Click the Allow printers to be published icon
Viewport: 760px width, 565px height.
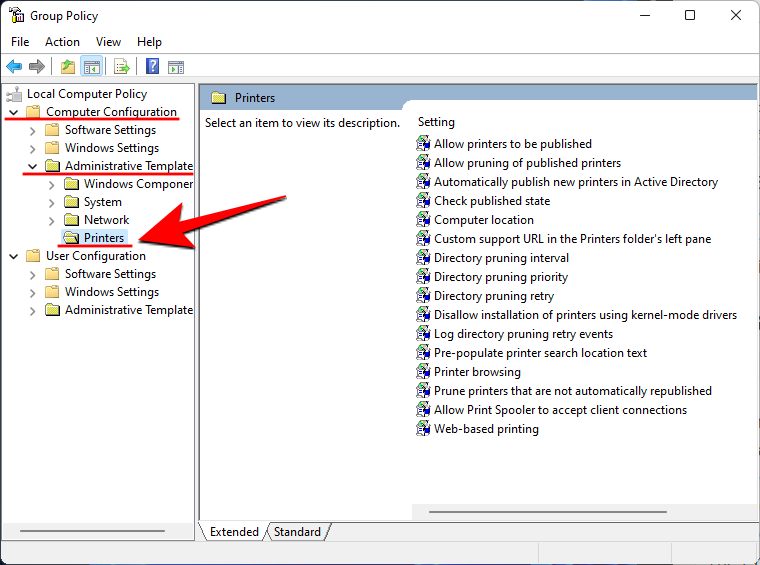point(423,143)
